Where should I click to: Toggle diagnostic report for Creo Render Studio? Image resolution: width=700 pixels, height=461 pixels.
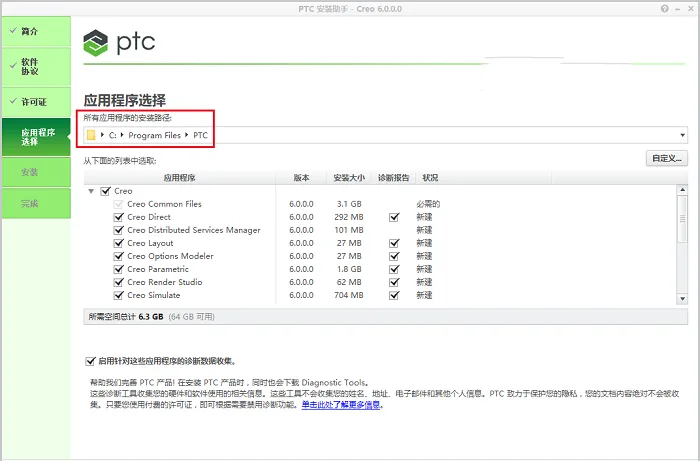(x=394, y=282)
